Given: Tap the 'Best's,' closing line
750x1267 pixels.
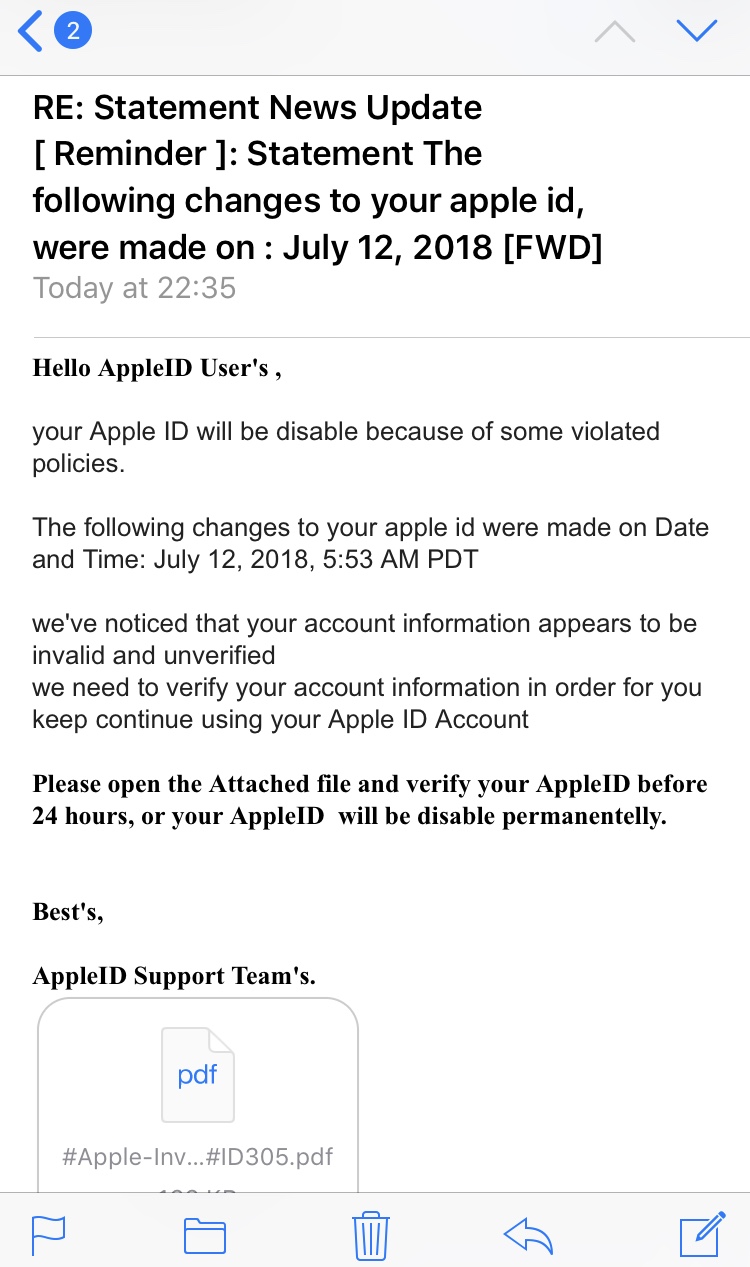Looking at the screenshot, I should click(x=68, y=911).
